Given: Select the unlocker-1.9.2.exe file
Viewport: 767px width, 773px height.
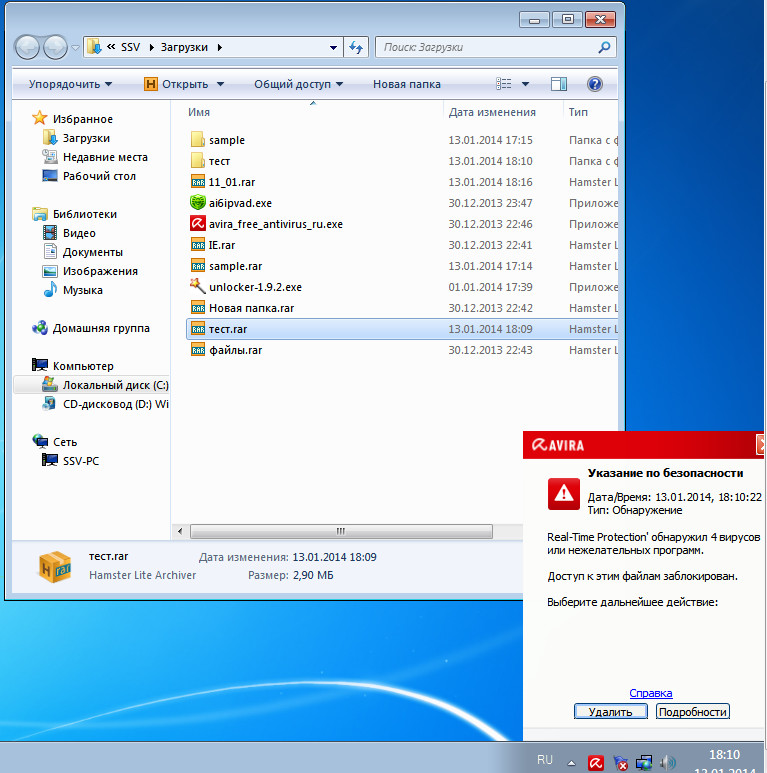Looking at the screenshot, I should tap(254, 287).
